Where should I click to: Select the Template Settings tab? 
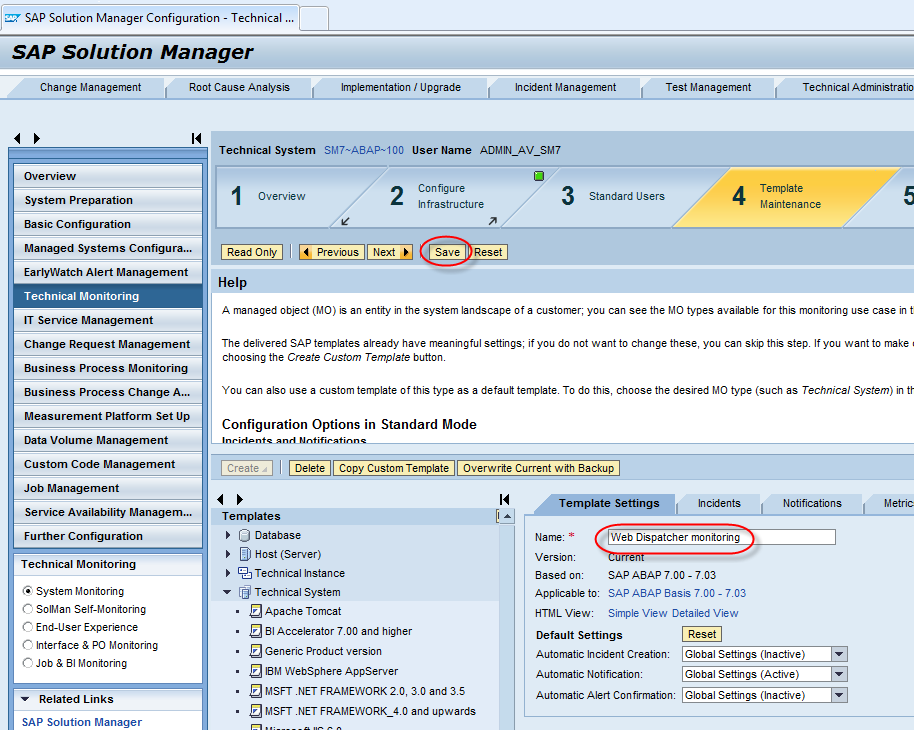(x=609, y=503)
